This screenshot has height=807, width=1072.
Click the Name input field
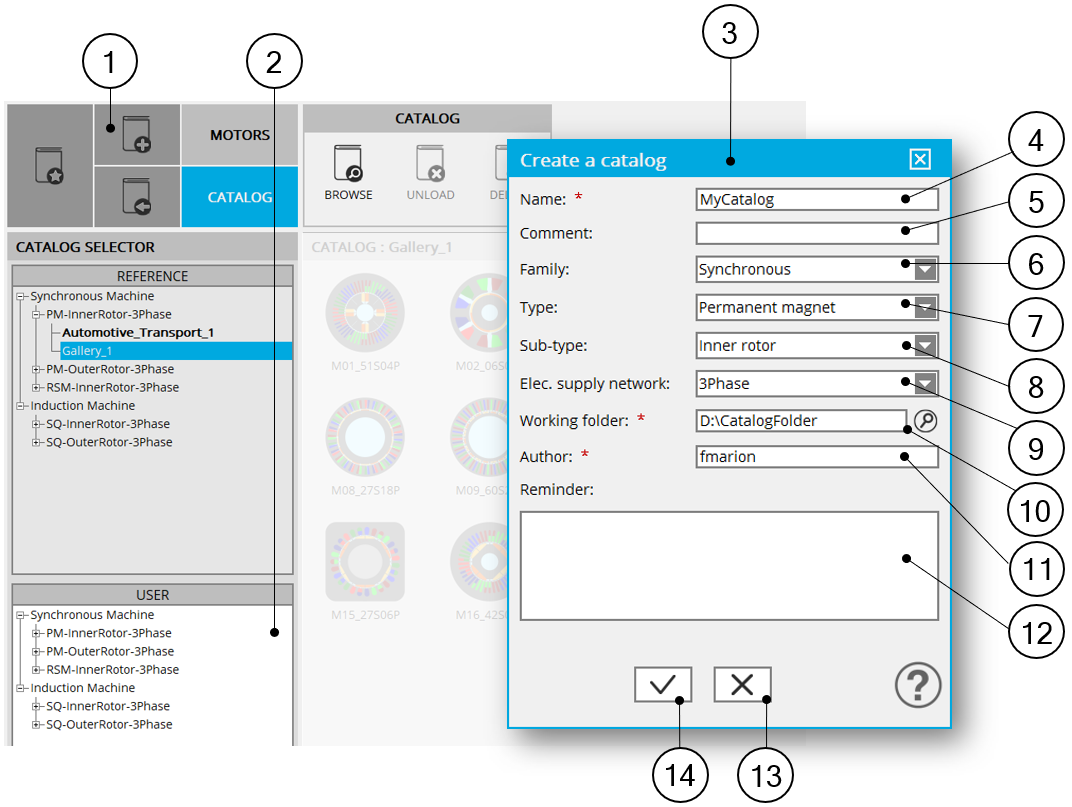tap(816, 199)
